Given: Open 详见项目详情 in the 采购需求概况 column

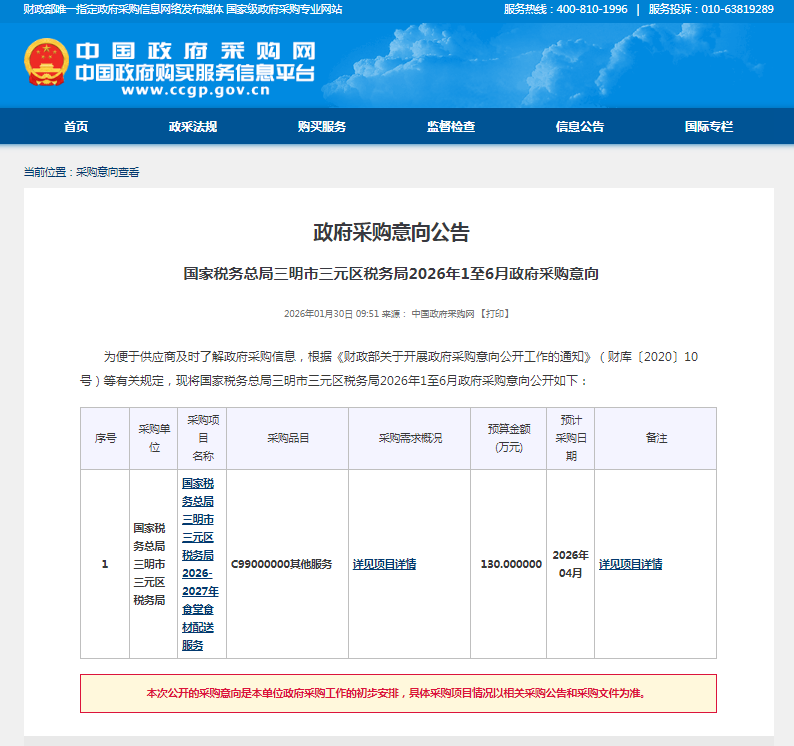Looking at the screenshot, I should point(385,564).
